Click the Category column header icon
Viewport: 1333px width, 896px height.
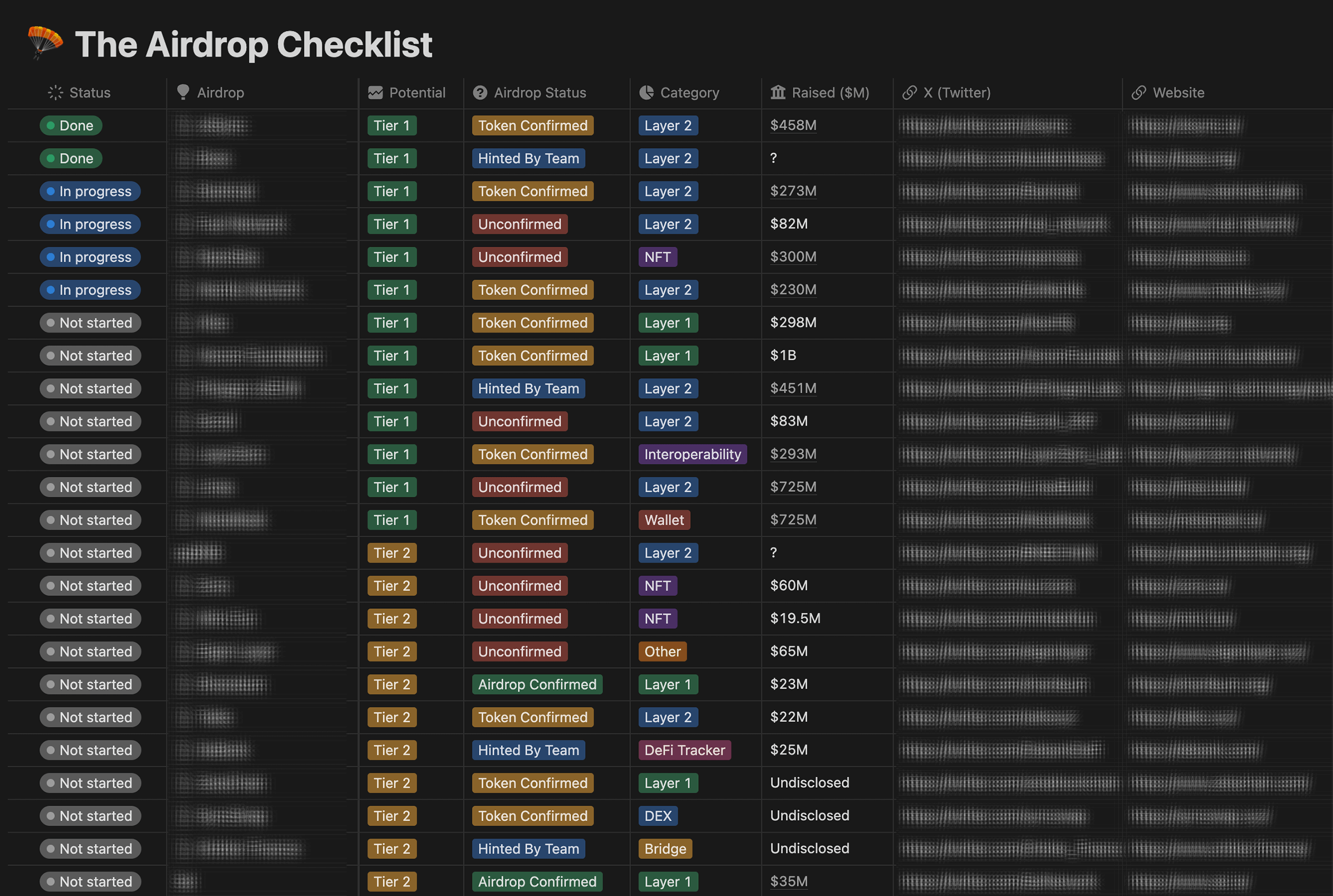(645, 92)
